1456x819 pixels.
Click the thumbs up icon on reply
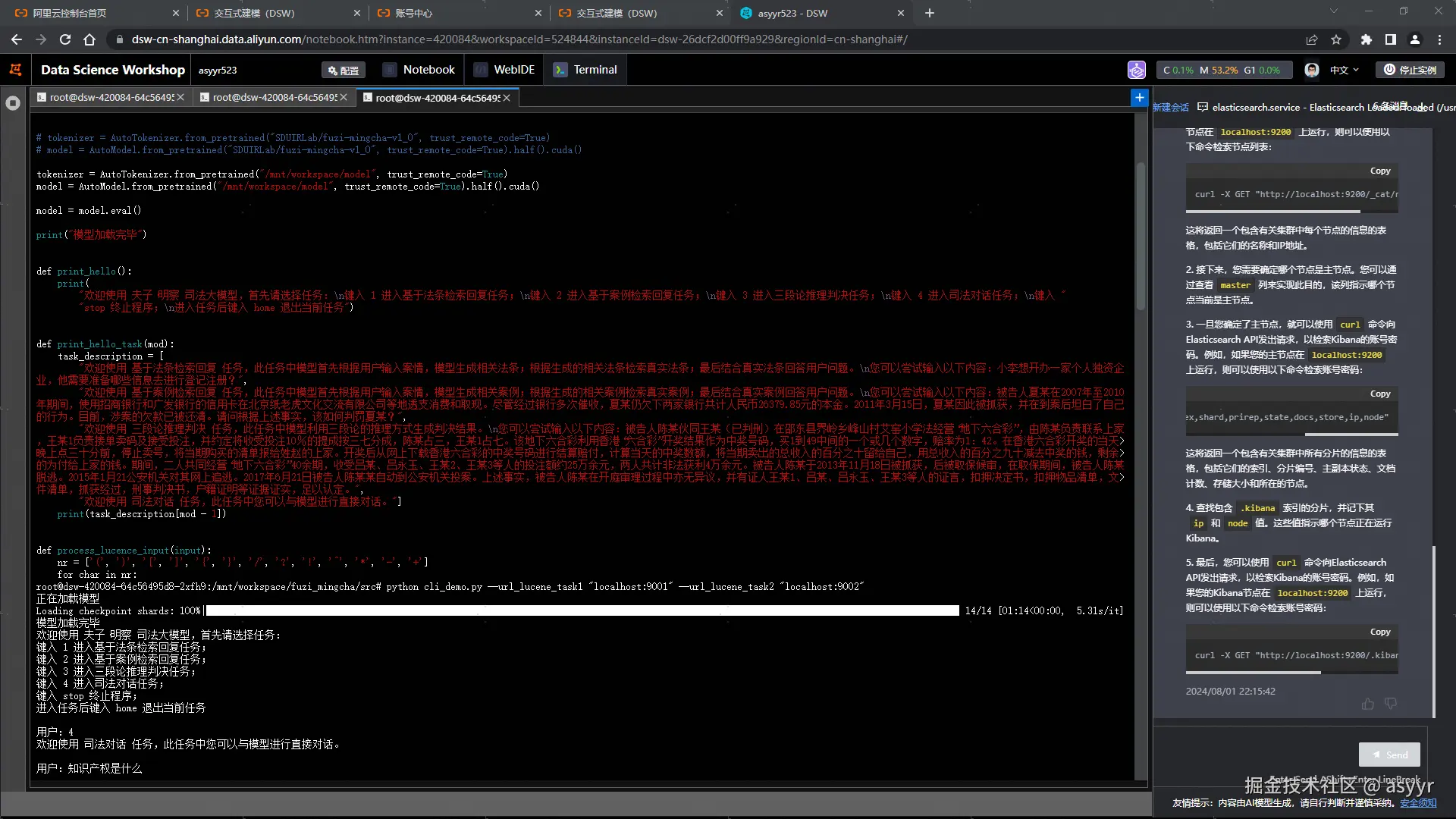[1367, 704]
